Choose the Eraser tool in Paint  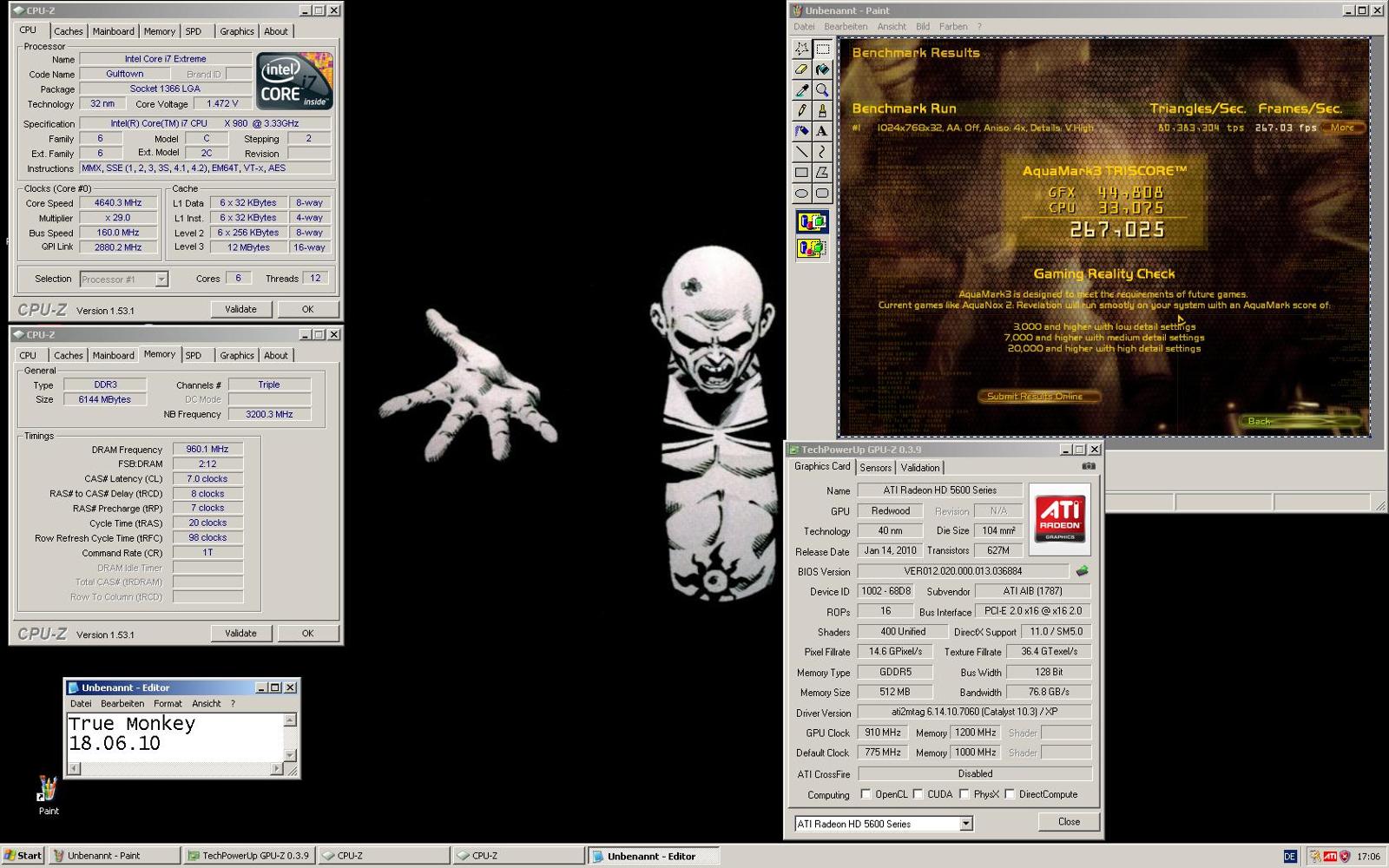[801, 70]
